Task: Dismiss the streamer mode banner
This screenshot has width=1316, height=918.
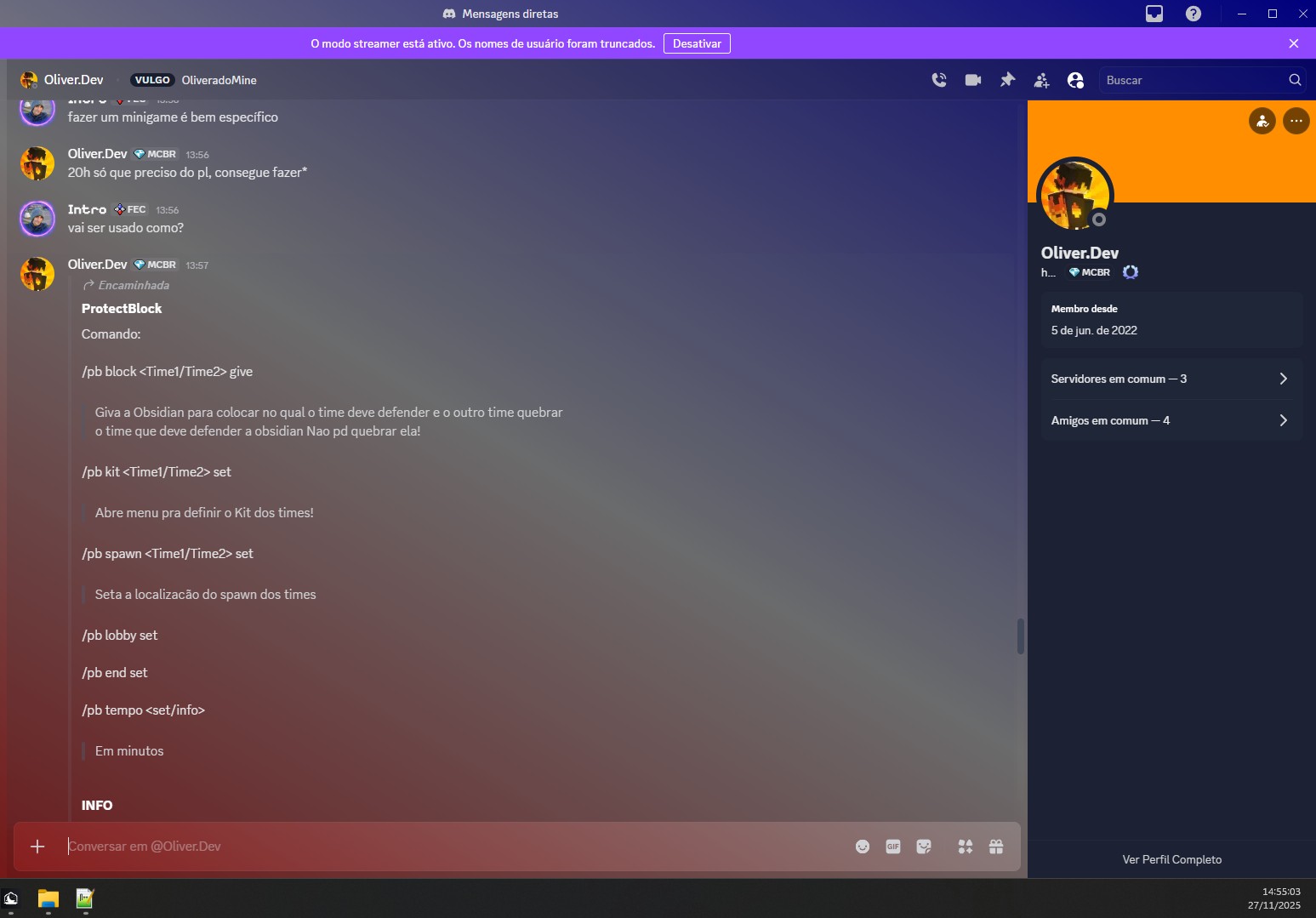Action: pos(1294,43)
